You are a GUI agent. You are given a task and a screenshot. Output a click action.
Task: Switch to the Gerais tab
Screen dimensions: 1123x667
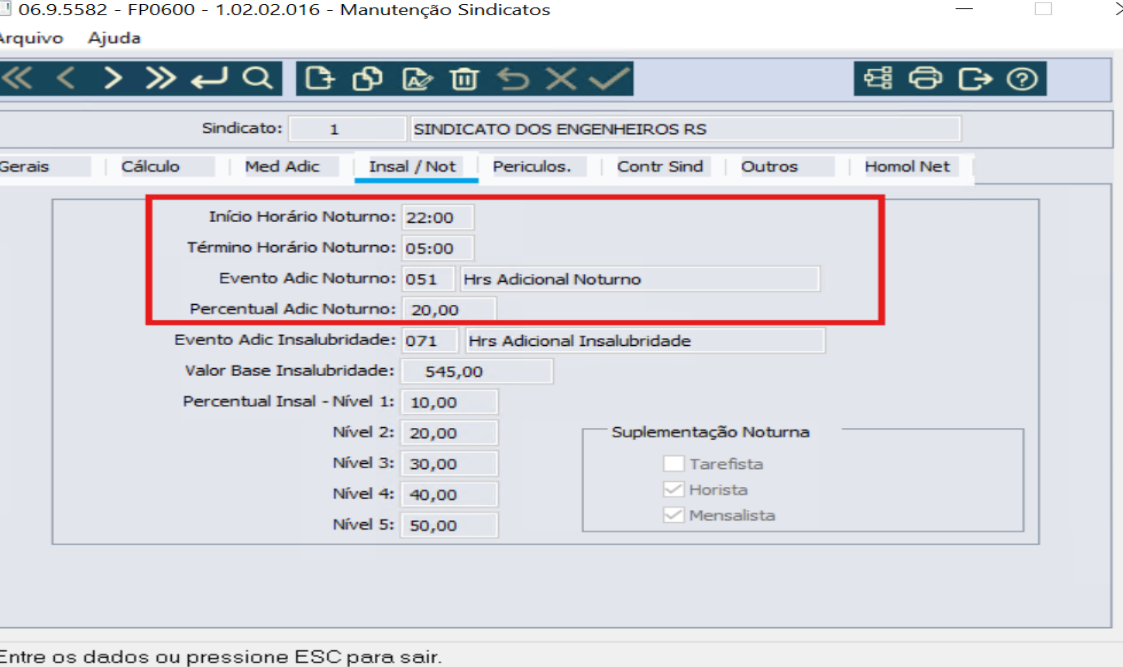pyautogui.click(x=43, y=166)
